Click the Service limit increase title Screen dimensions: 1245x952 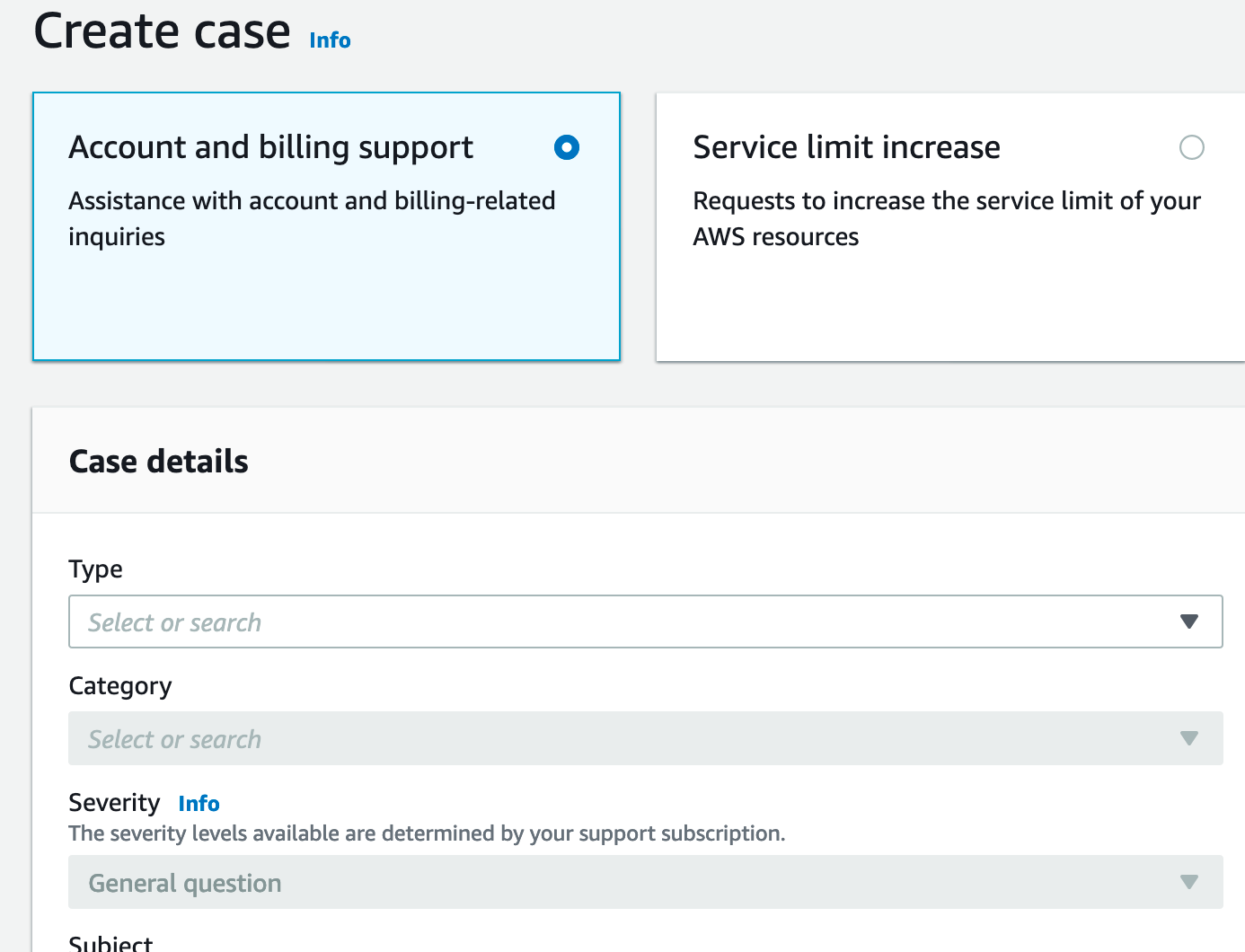(x=847, y=147)
